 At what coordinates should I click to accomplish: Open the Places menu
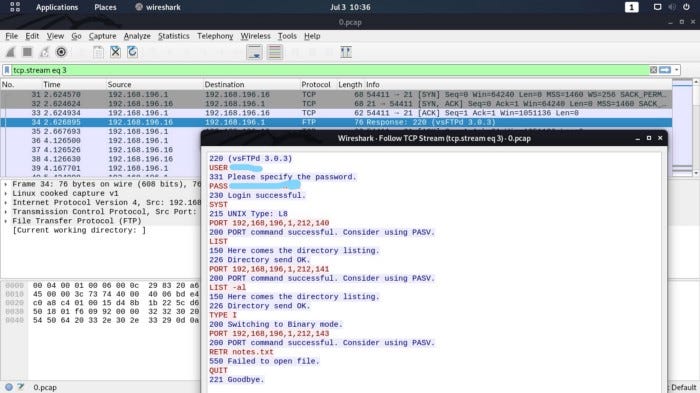pos(105,7)
